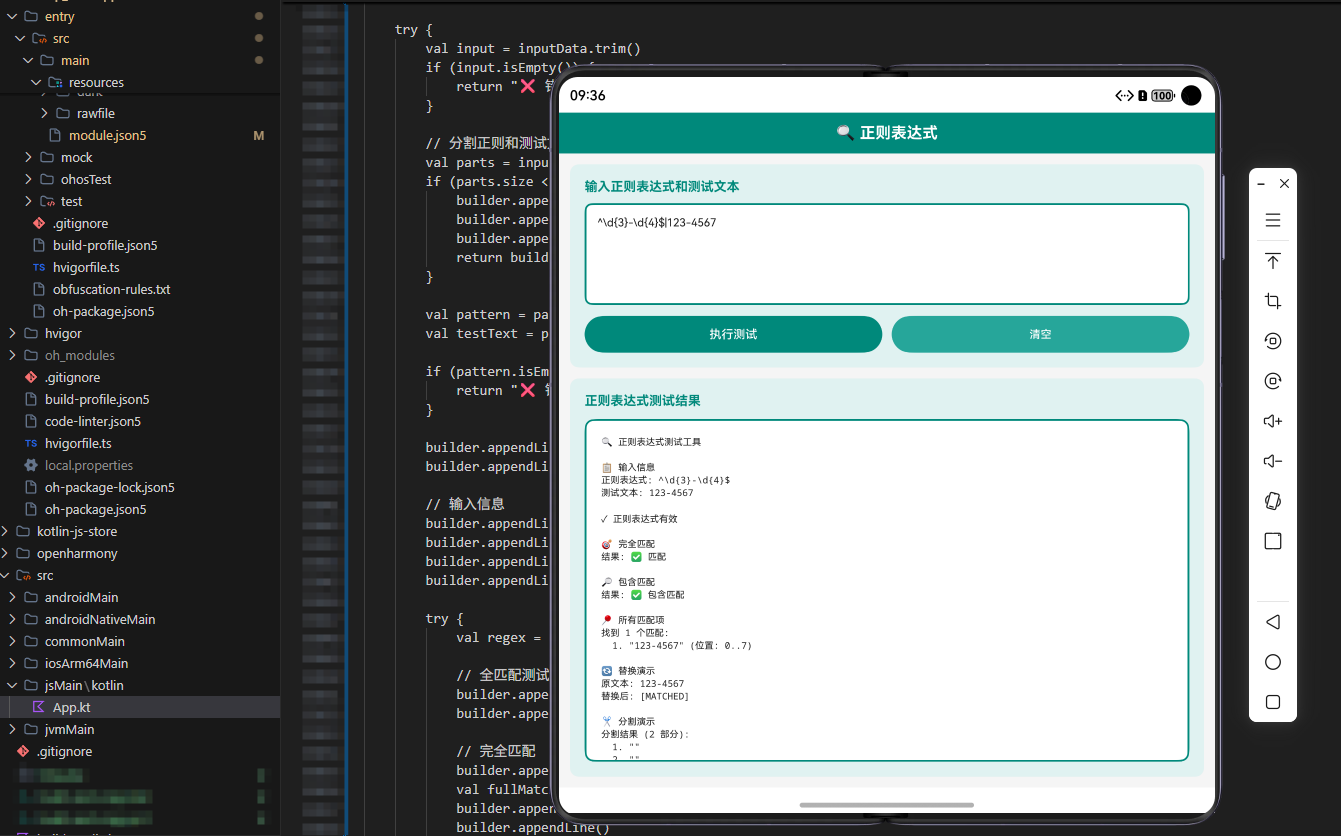This screenshot has width=1341, height=836.
Task: Click the 替换后: [MATCHED] result line
Action: click(645, 696)
